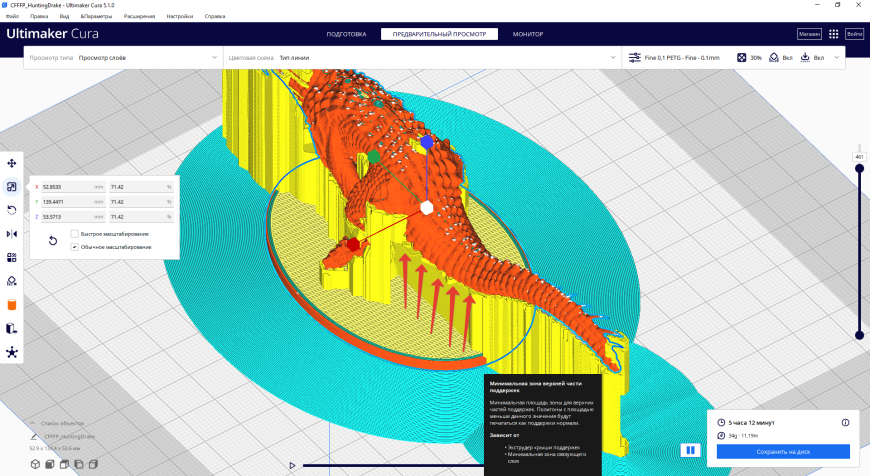This screenshot has width=870, height=476.
Task: Open the Цветовая схема dropdown
Action: [422, 58]
